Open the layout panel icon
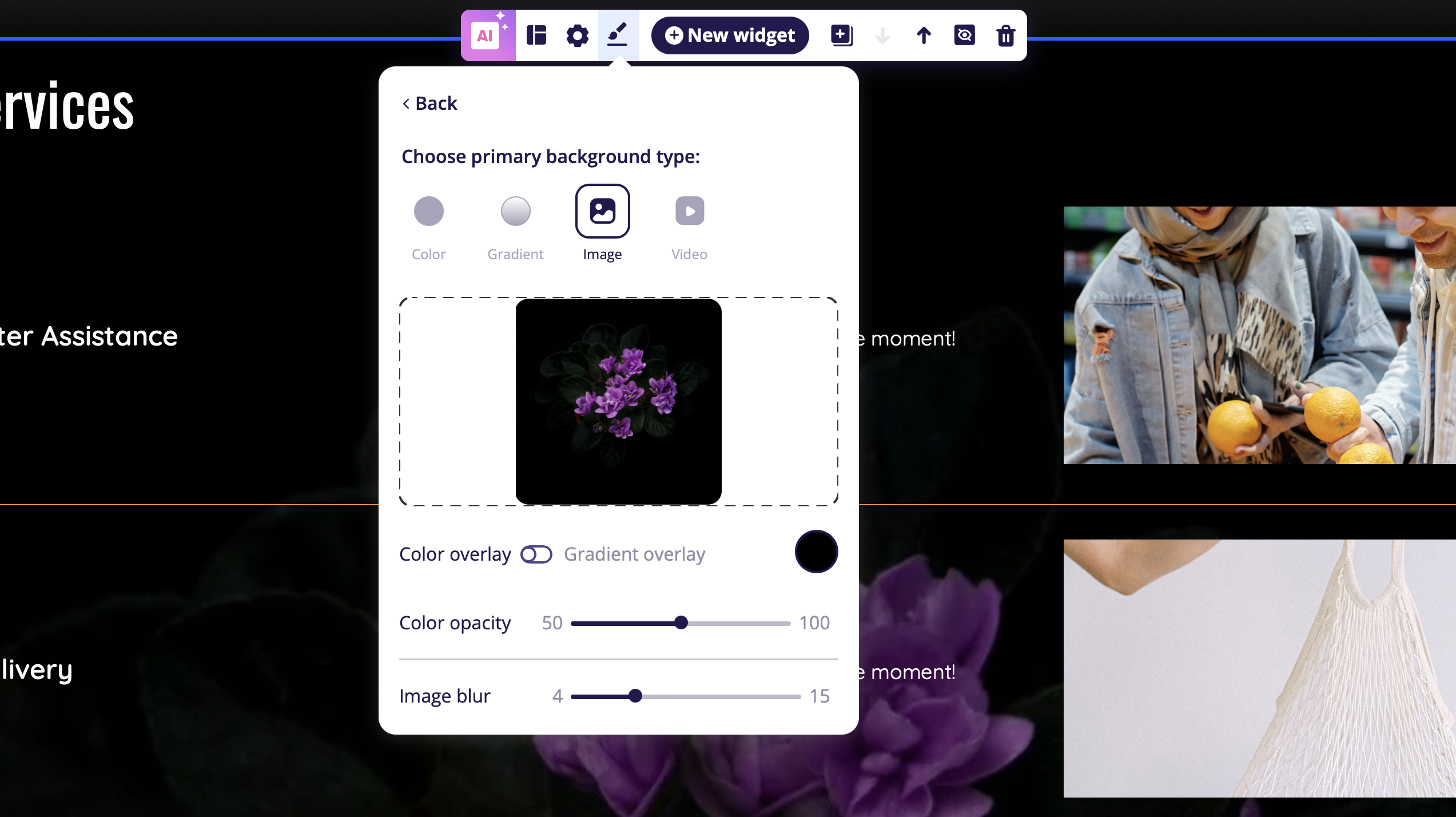The image size is (1456, 817). click(x=536, y=35)
